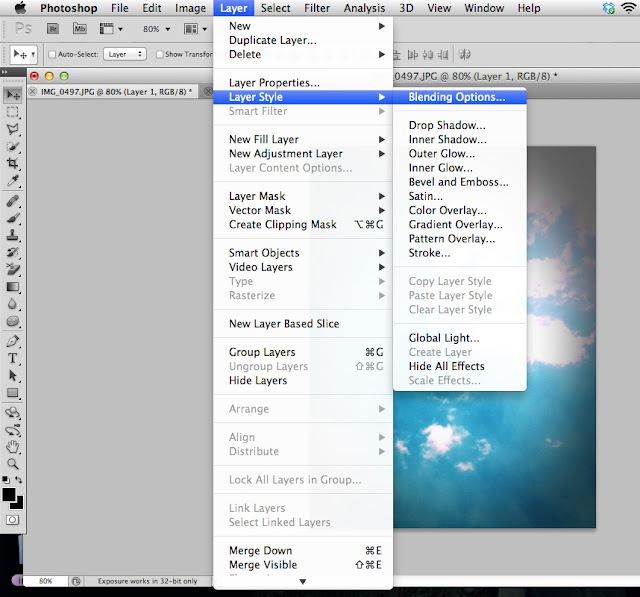Viewport: 640px width, 597px height.
Task: Open the Image menu
Action: 190,8
